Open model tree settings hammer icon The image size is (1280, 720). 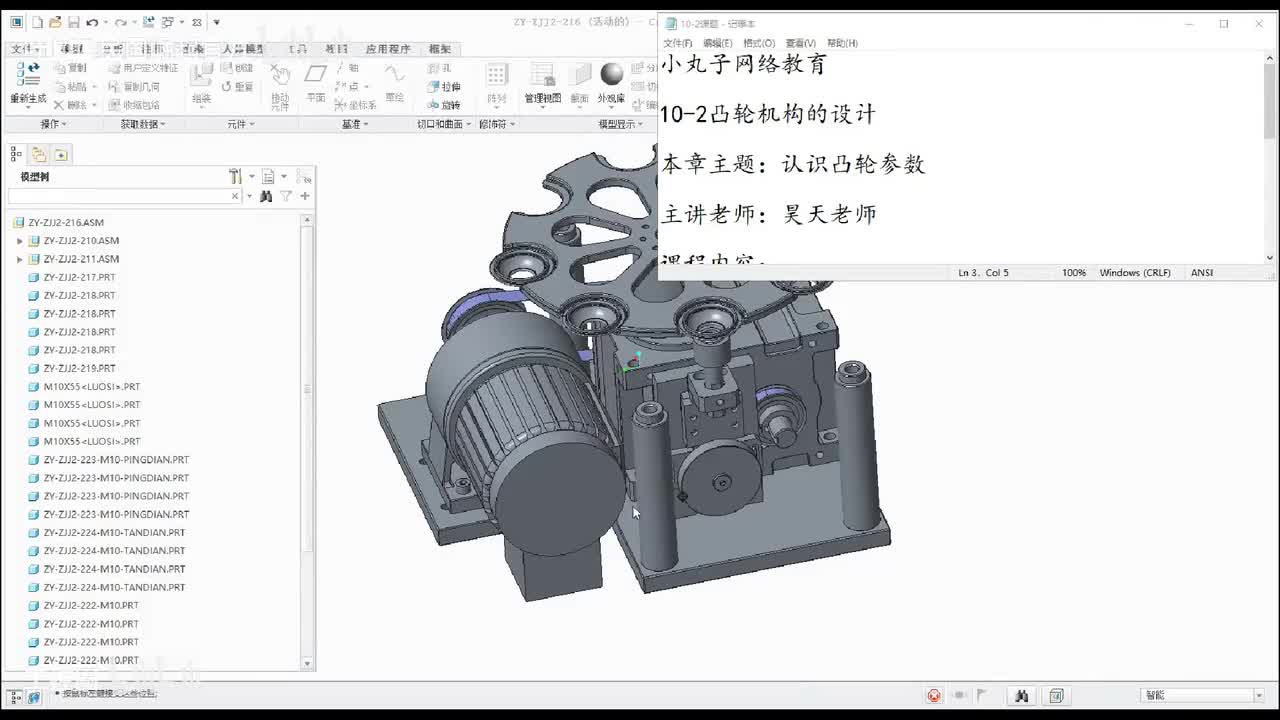[x=235, y=176]
